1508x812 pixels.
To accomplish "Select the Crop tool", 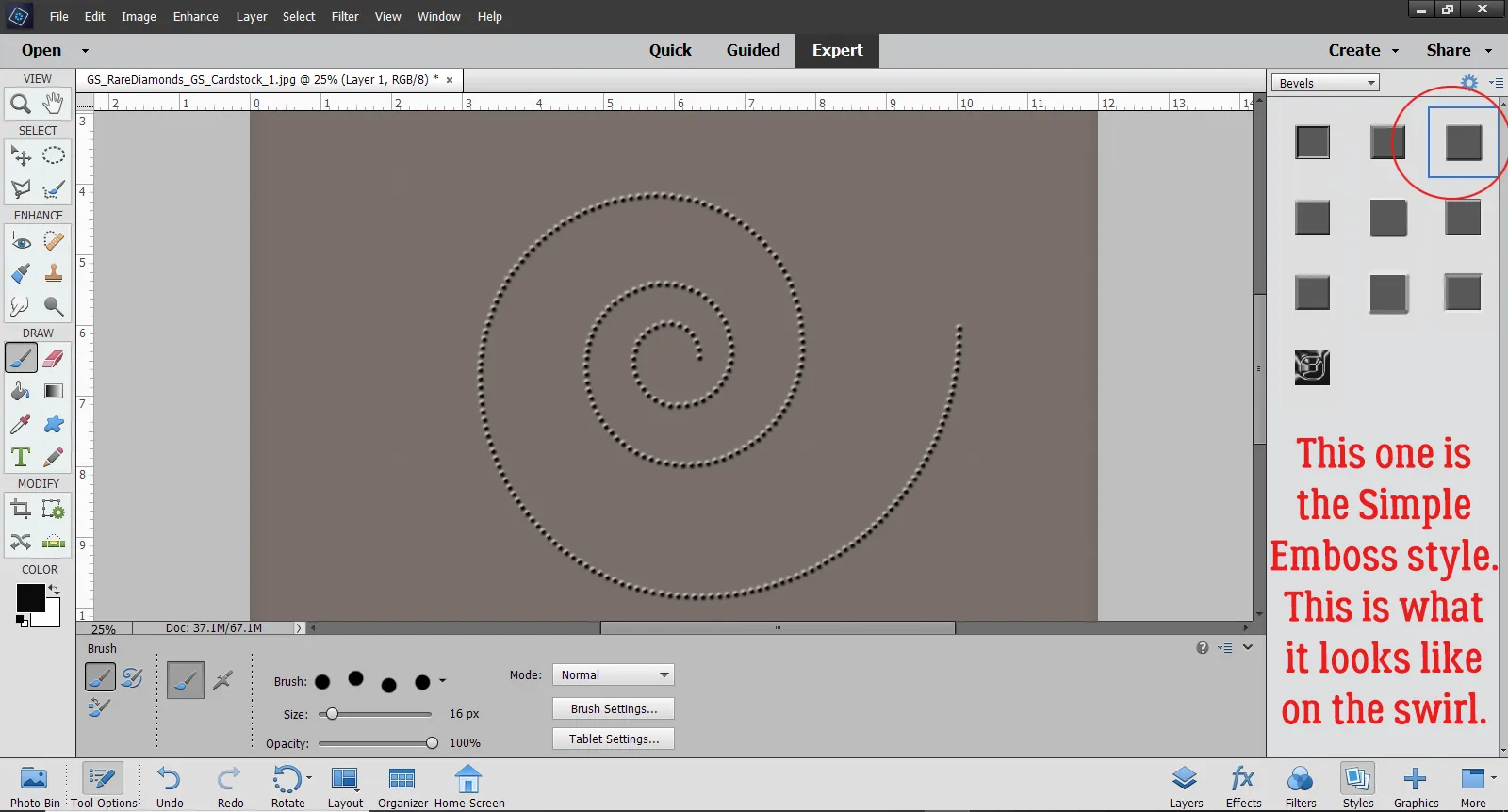I will tap(21, 510).
